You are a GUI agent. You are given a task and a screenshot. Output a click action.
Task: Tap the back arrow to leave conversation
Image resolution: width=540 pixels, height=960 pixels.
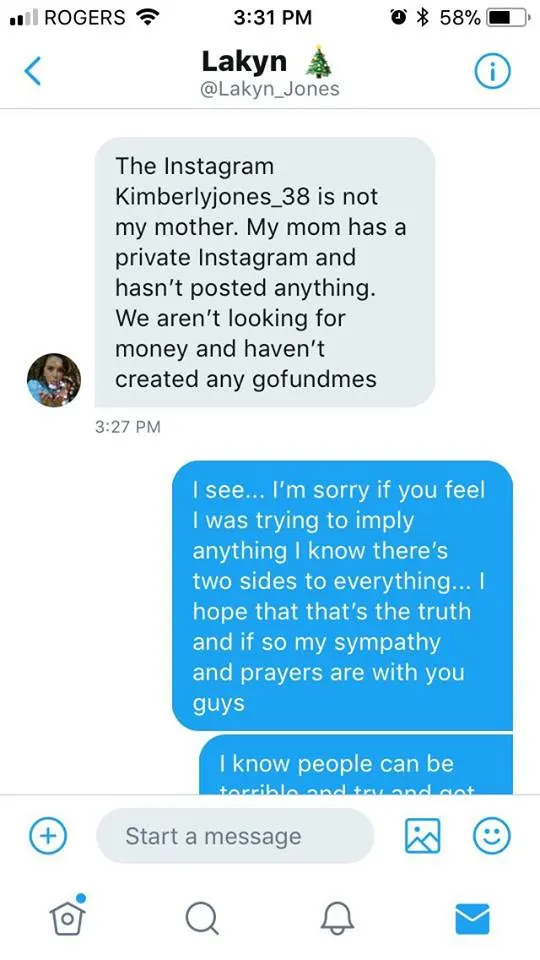point(32,71)
